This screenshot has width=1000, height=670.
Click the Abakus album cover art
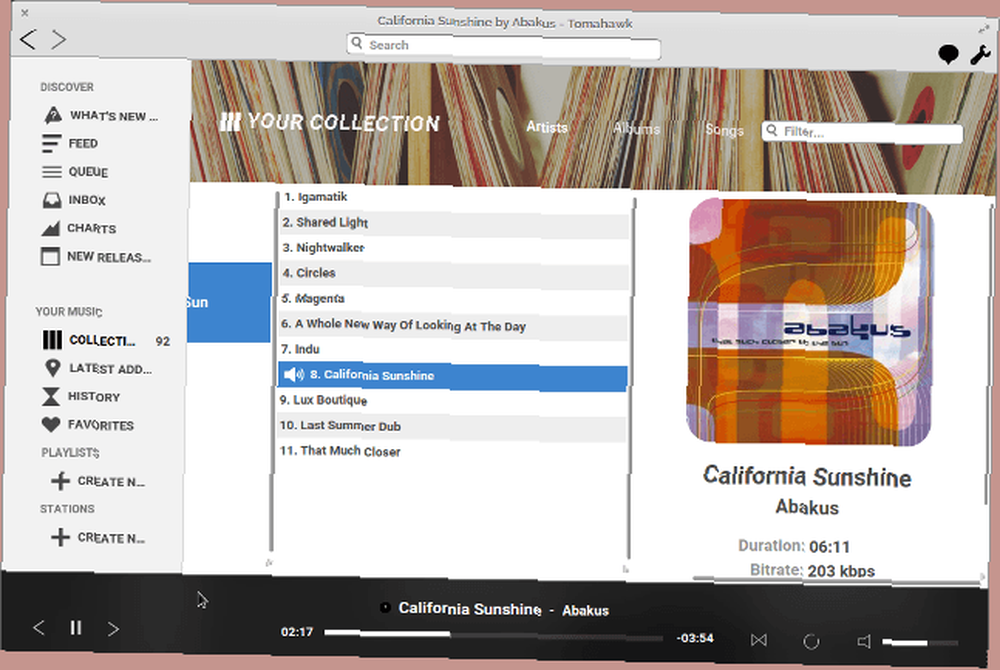[810, 321]
